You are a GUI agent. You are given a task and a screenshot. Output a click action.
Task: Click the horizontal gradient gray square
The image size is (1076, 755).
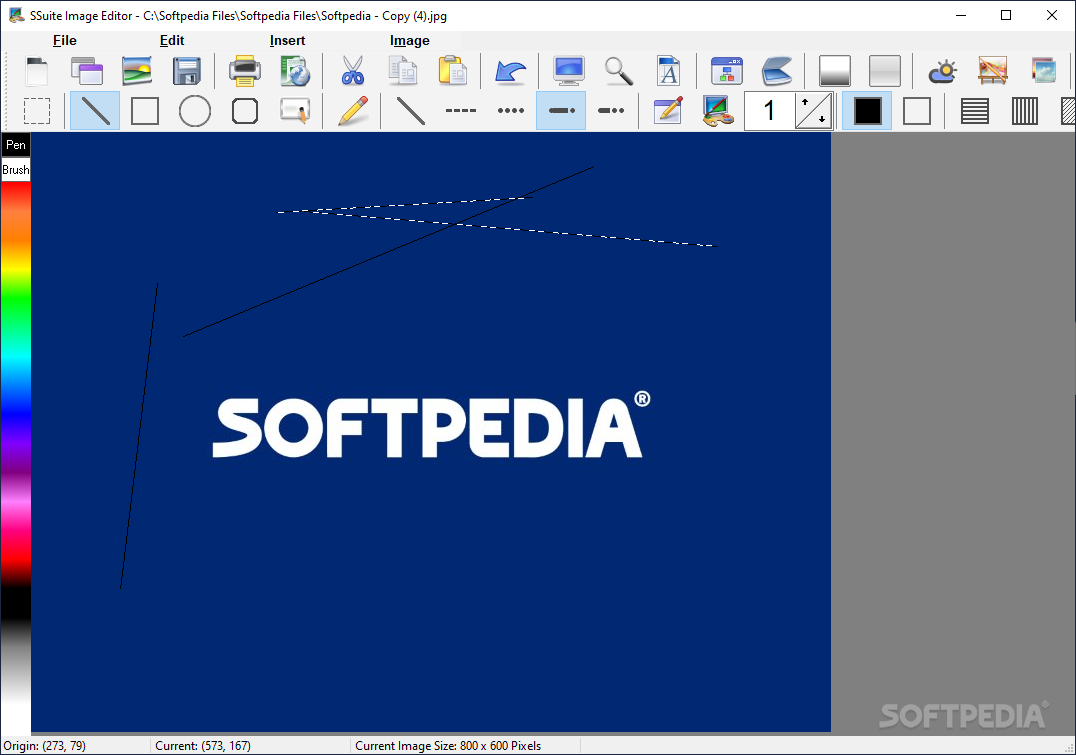coord(885,71)
